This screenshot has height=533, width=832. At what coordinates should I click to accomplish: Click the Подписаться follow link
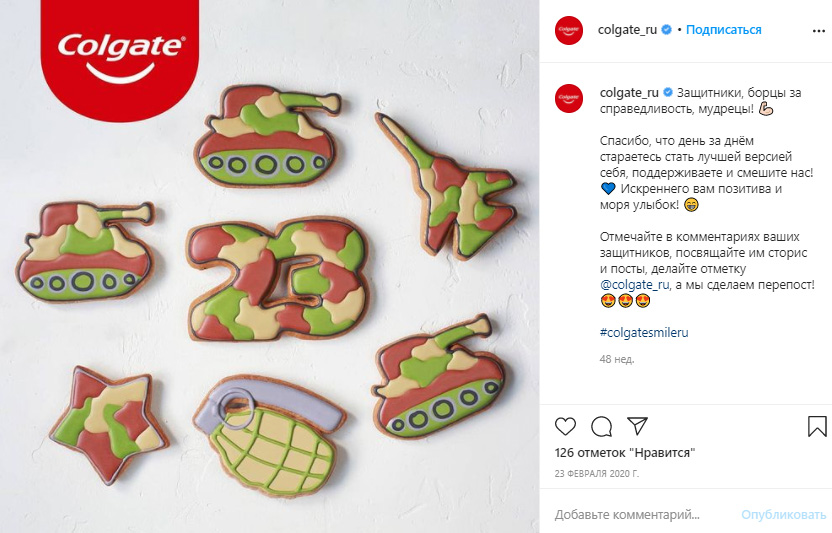point(723,30)
